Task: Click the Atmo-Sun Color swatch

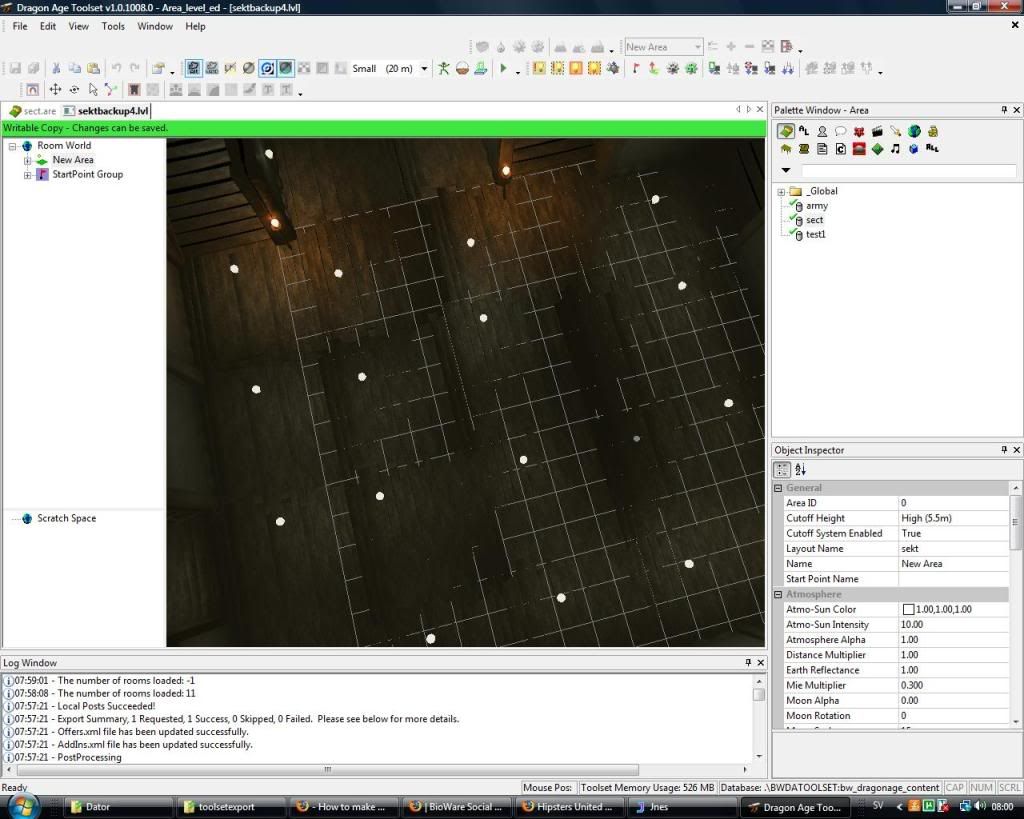Action: click(x=909, y=610)
